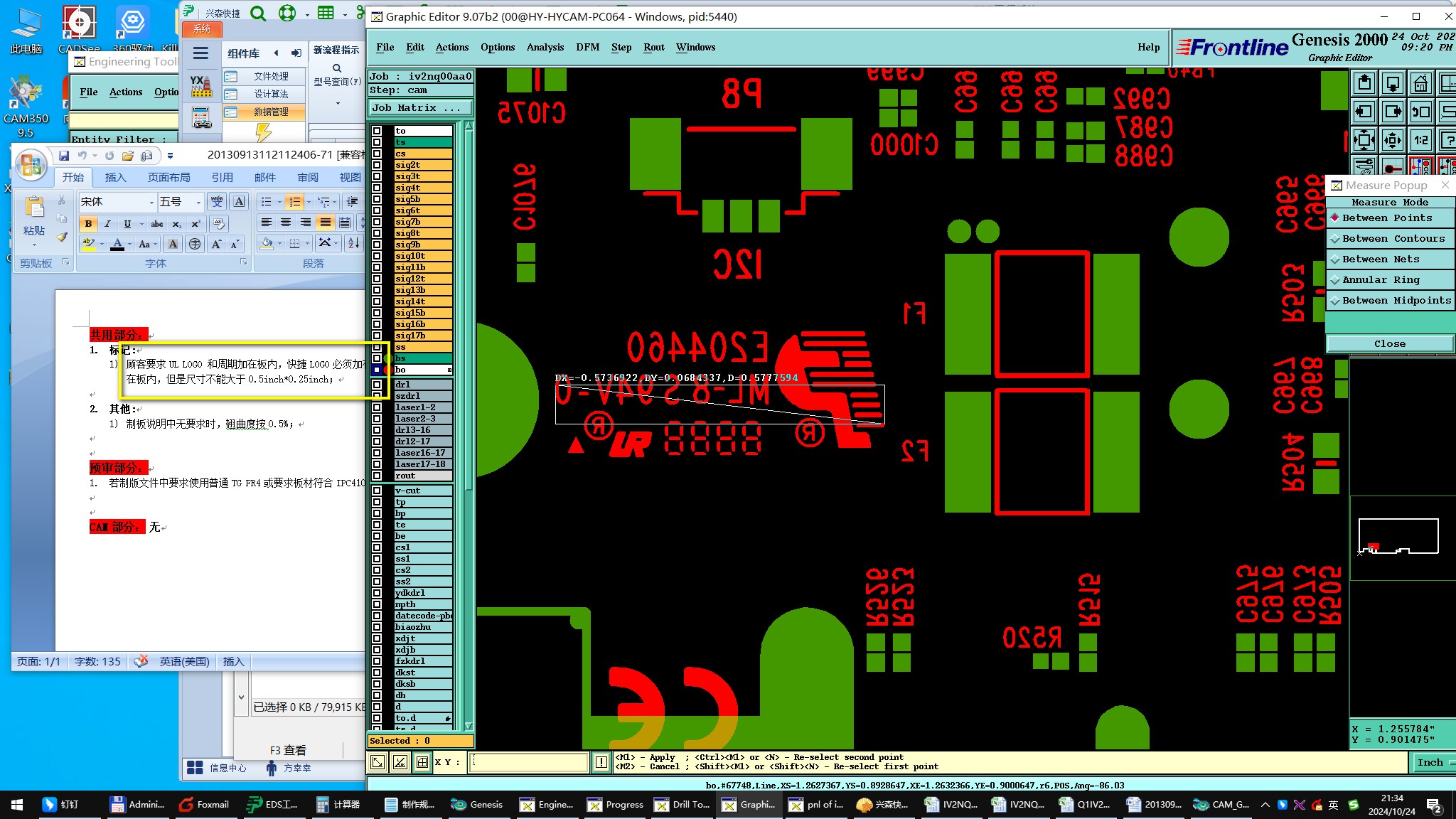1456x819 pixels.
Task: Click the 1:2 zoom scale icon
Action: [x=1420, y=140]
